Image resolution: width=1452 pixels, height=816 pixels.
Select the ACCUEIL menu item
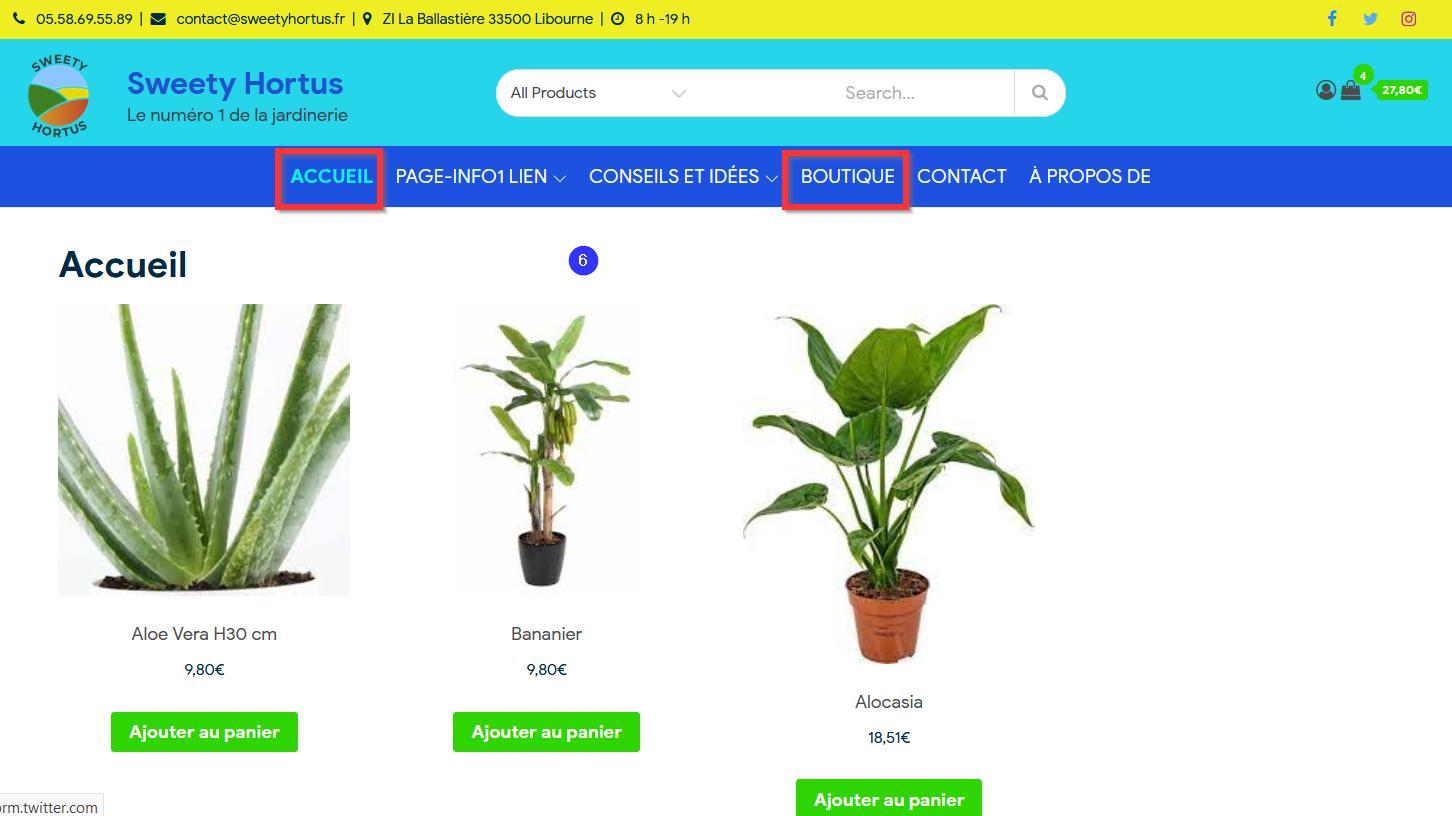(331, 177)
